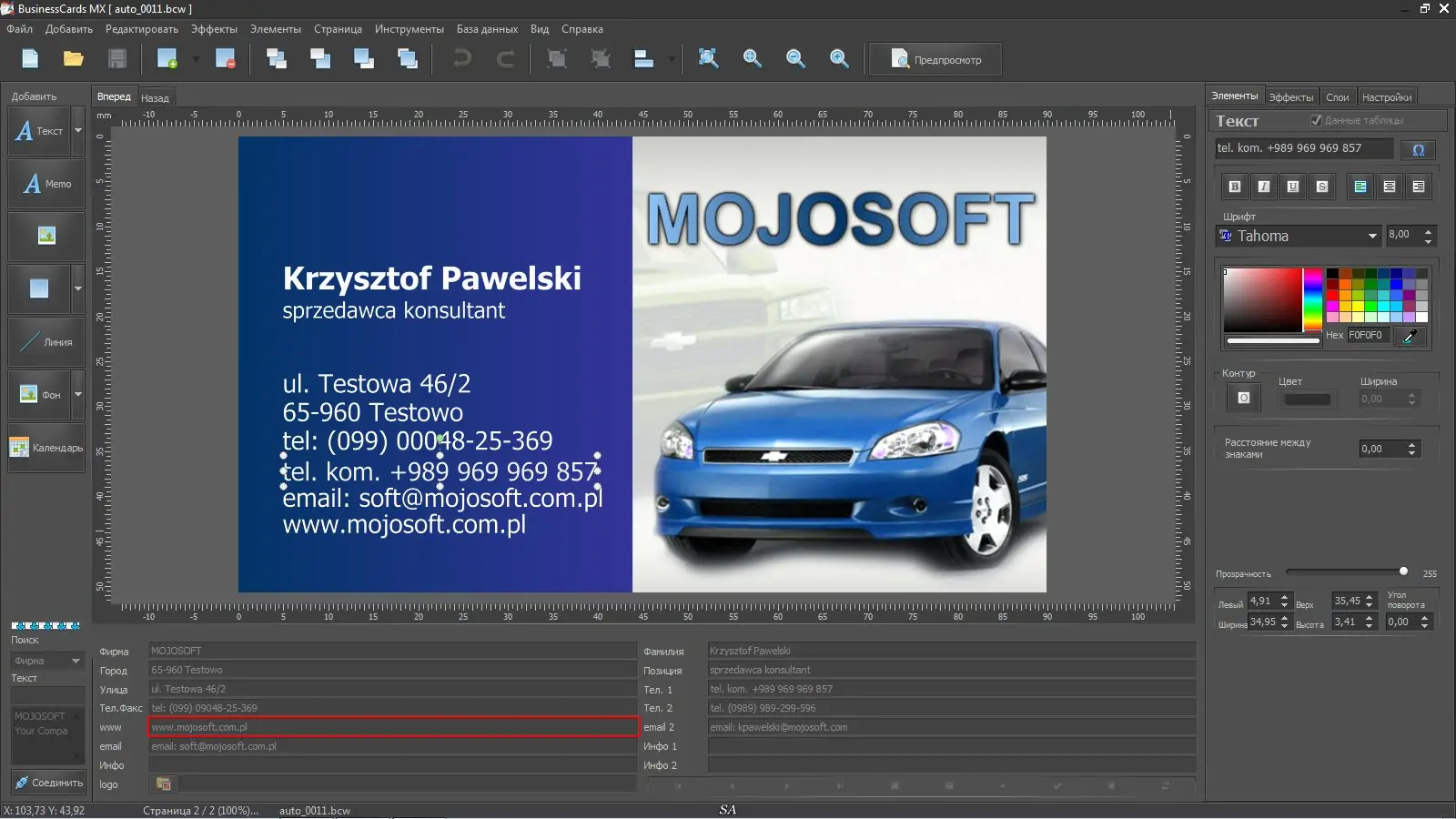The image size is (1456, 819).
Task: Save the project with the floppy icon
Action: click(x=117, y=59)
